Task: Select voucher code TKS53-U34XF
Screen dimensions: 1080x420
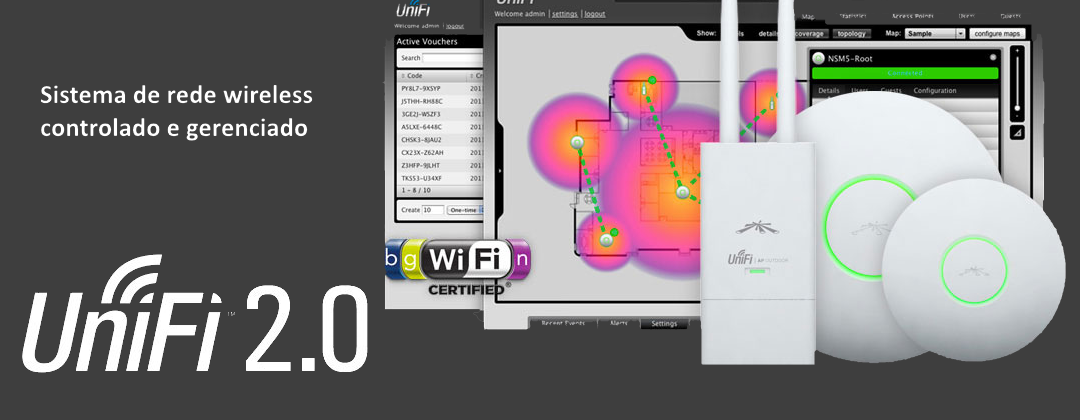Action: point(421,178)
